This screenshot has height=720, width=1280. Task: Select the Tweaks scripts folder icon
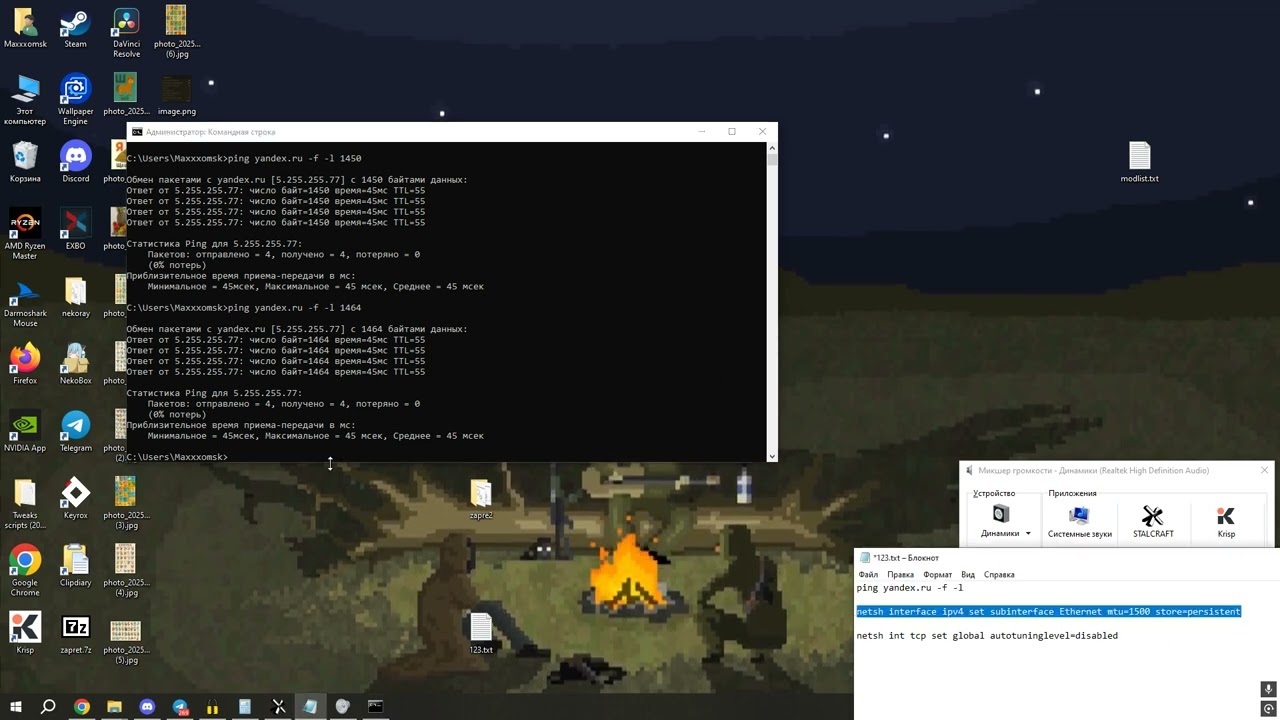click(25, 504)
